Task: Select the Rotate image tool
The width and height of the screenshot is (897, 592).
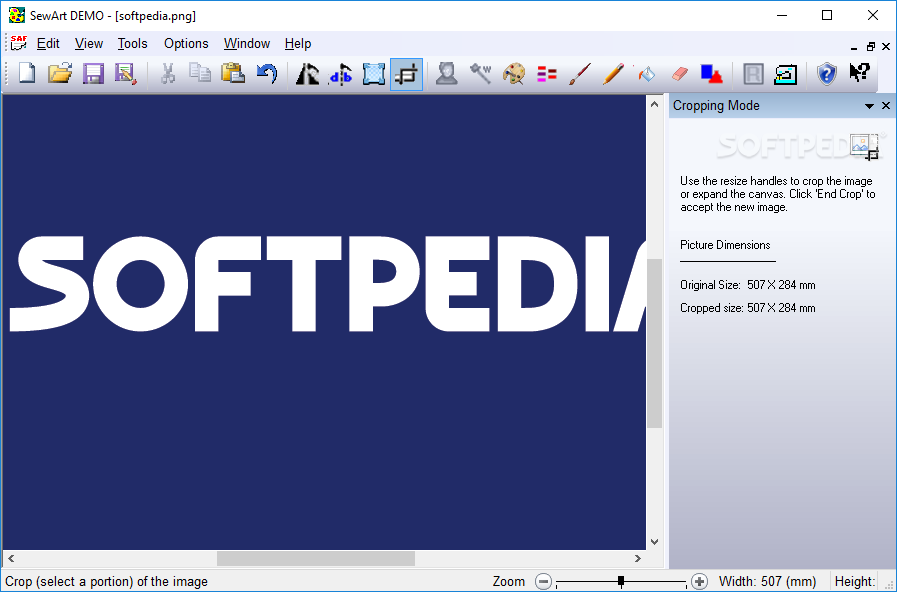Action: point(307,74)
